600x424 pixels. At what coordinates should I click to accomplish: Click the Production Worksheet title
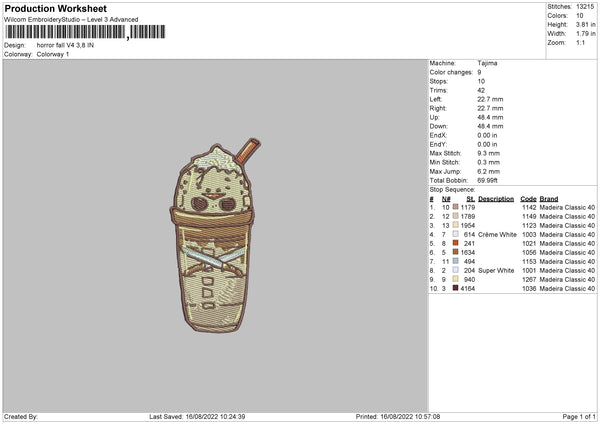pos(55,8)
